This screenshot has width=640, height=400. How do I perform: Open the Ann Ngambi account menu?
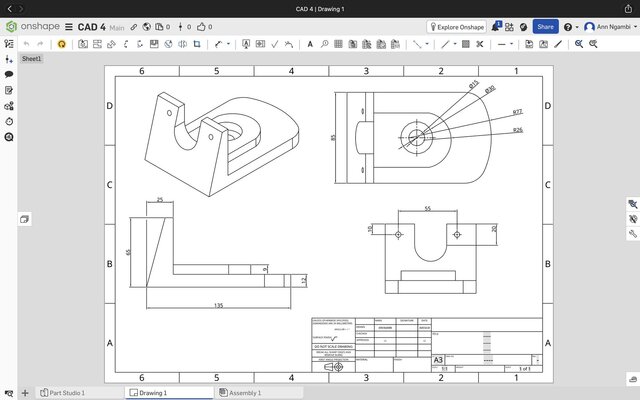point(610,27)
